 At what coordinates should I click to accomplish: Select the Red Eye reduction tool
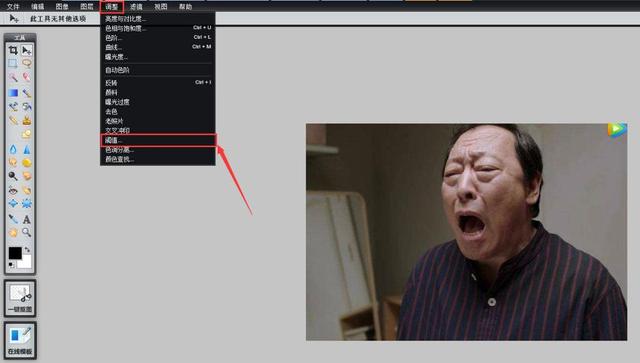pyautogui.click(x=13, y=190)
